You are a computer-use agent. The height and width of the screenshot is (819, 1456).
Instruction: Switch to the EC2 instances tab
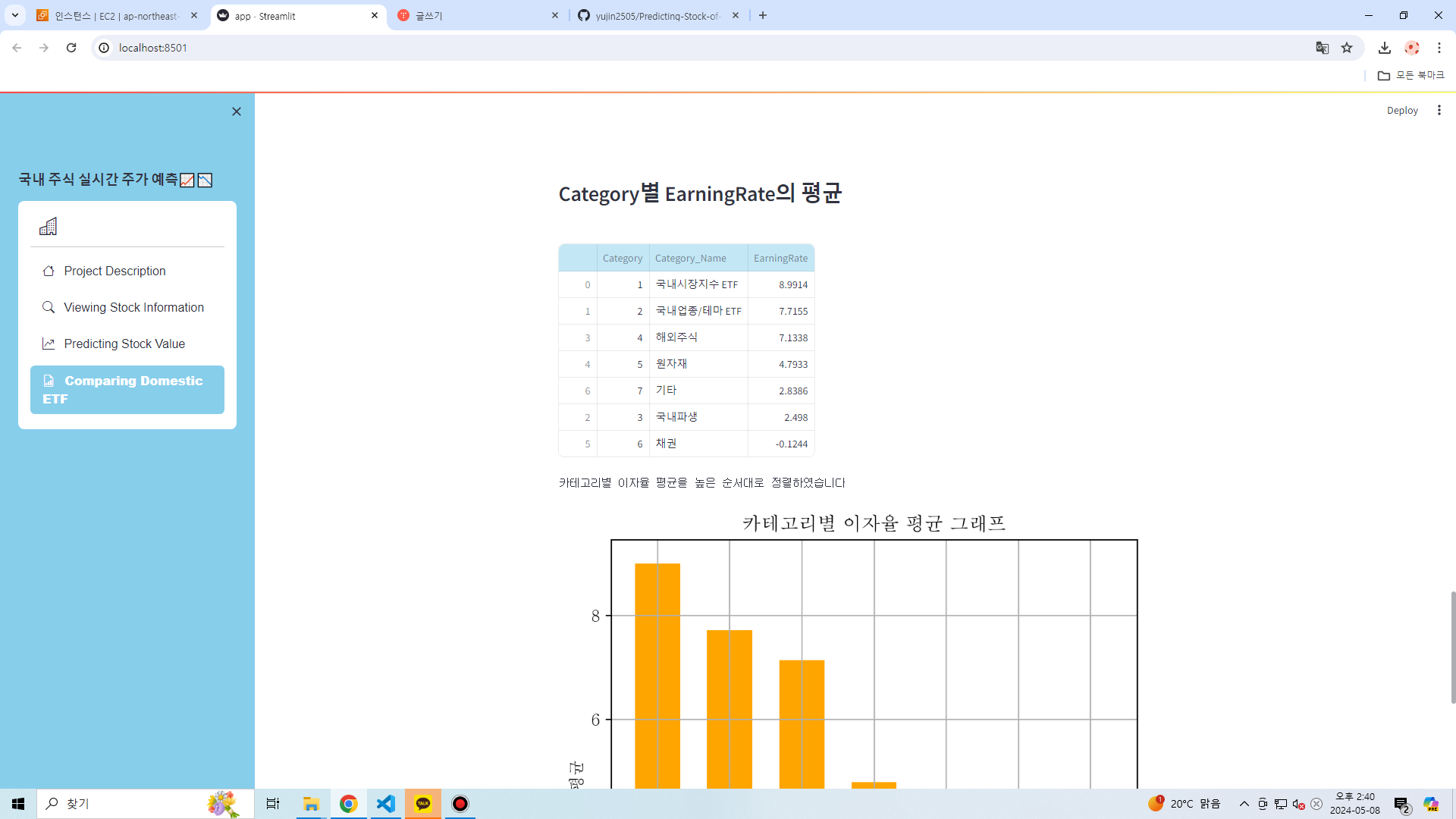point(116,15)
